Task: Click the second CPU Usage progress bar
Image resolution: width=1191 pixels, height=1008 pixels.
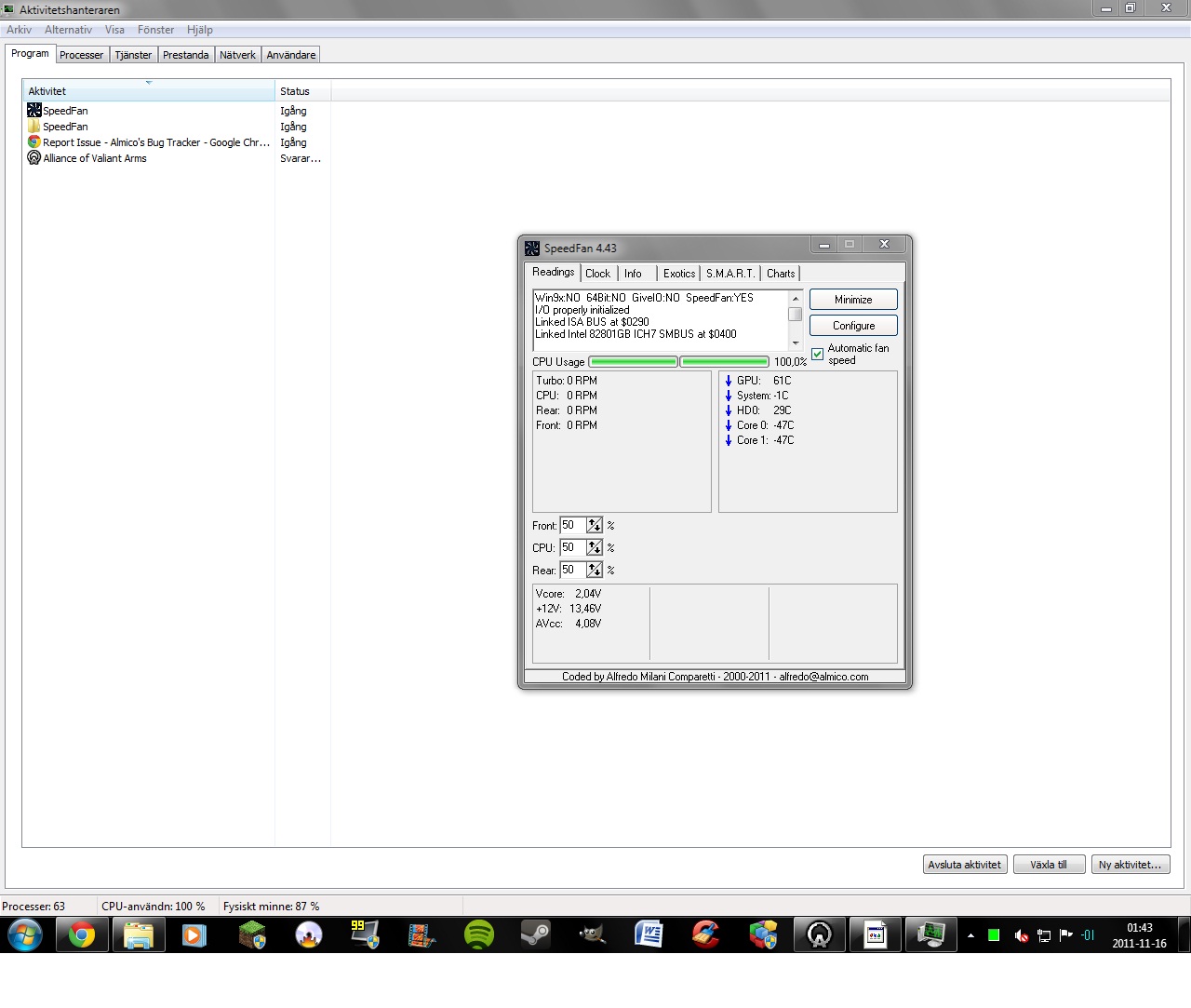Action: click(x=724, y=362)
